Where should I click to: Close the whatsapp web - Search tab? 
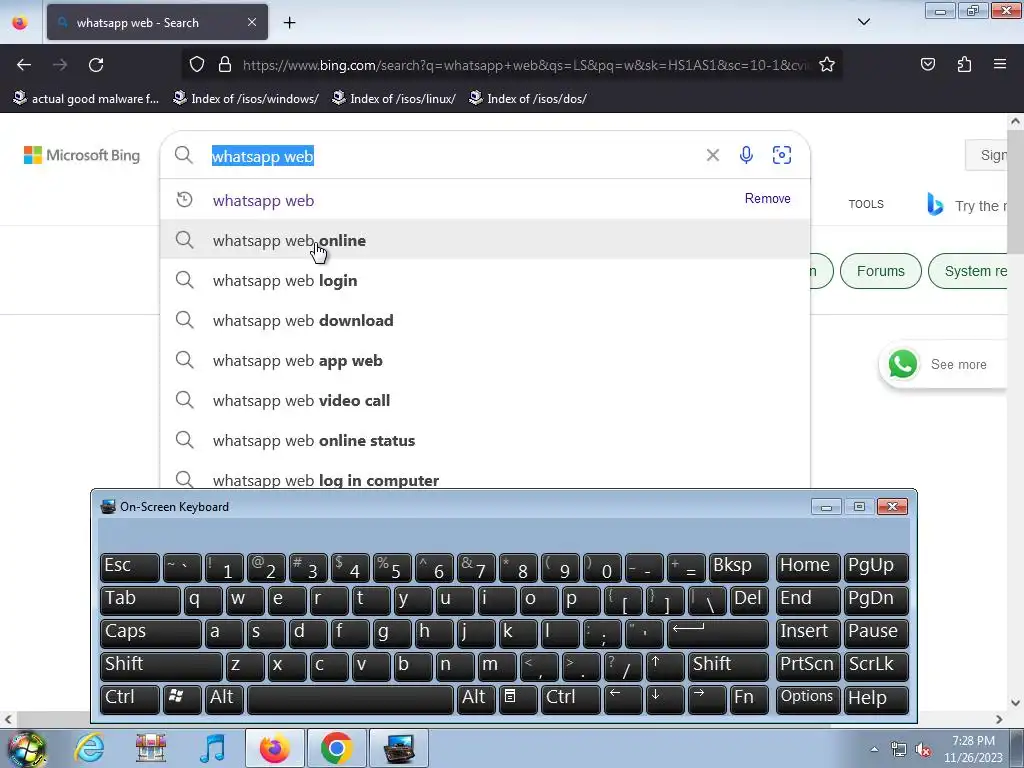(x=252, y=22)
